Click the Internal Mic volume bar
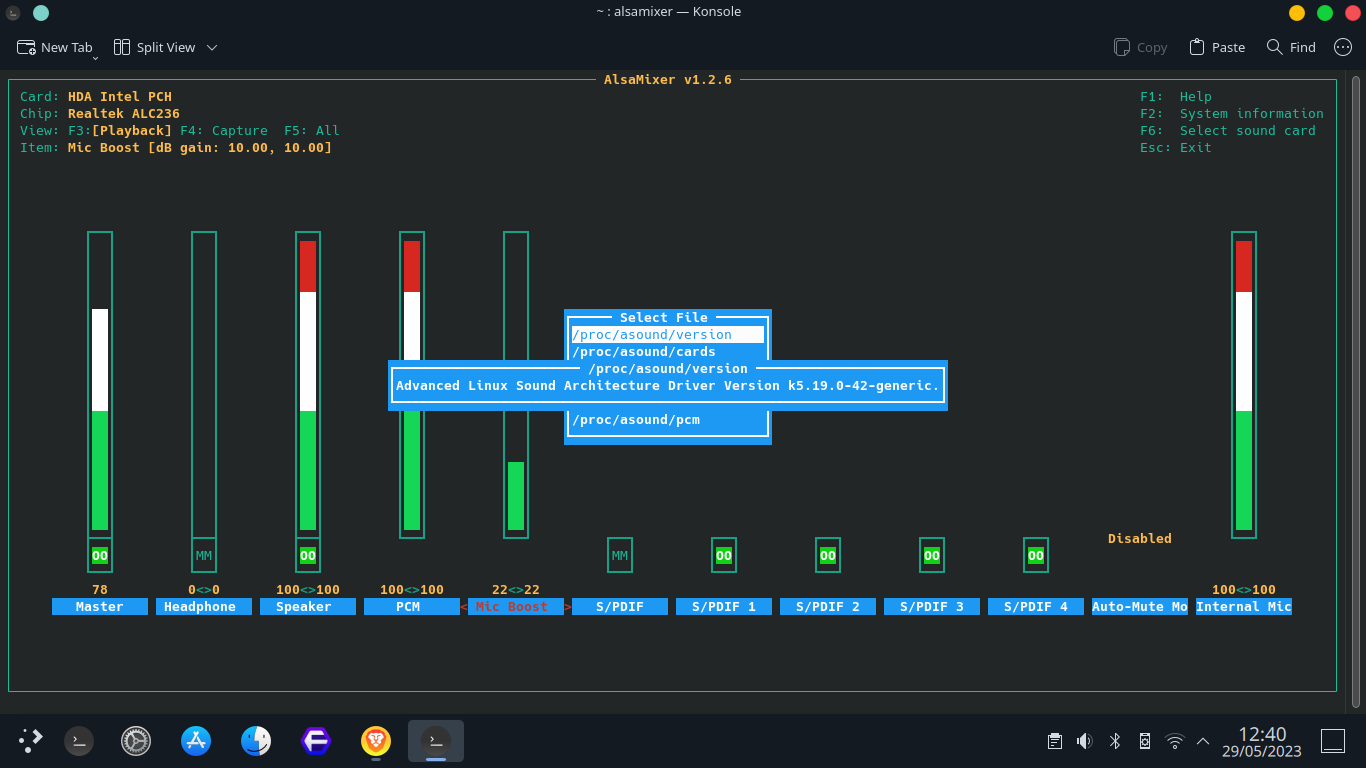 tap(1244, 385)
